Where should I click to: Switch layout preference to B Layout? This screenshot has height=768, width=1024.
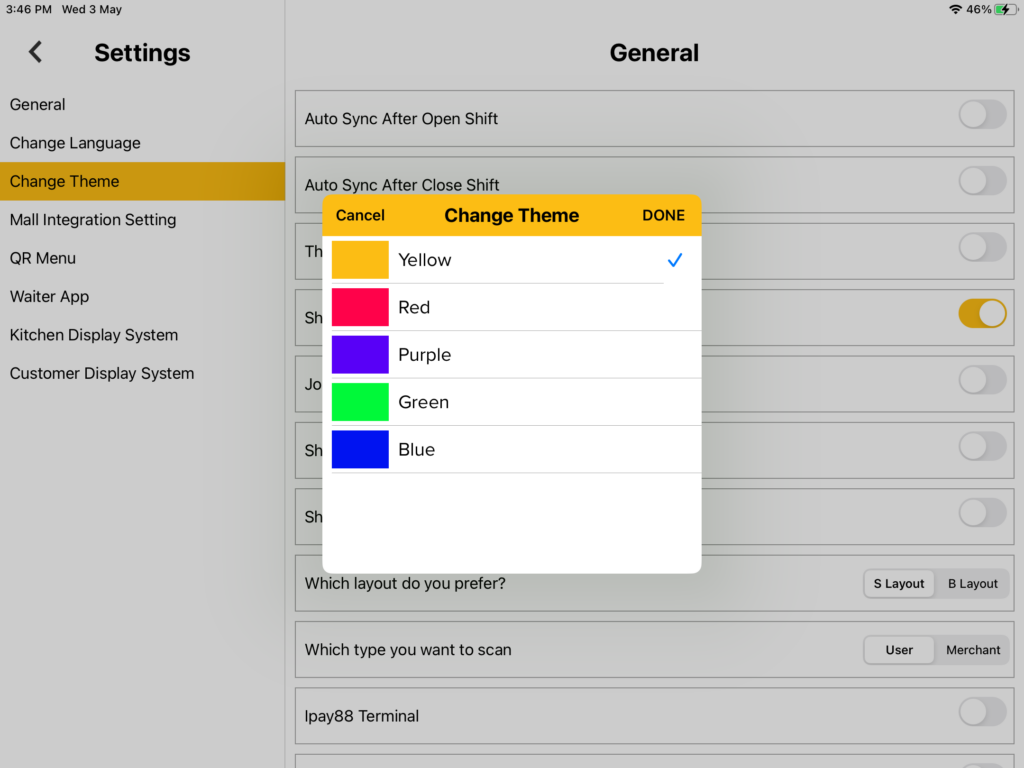point(971,583)
